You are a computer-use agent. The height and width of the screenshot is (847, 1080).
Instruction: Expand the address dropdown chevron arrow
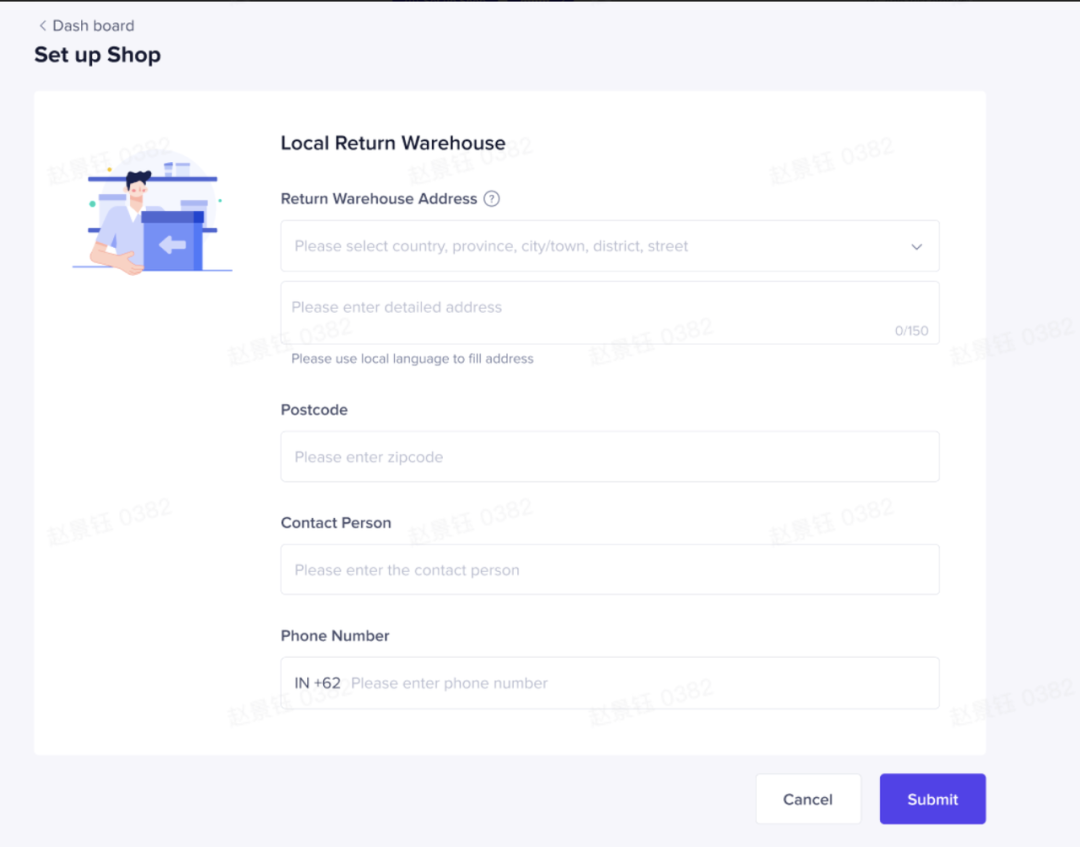[916, 247]
